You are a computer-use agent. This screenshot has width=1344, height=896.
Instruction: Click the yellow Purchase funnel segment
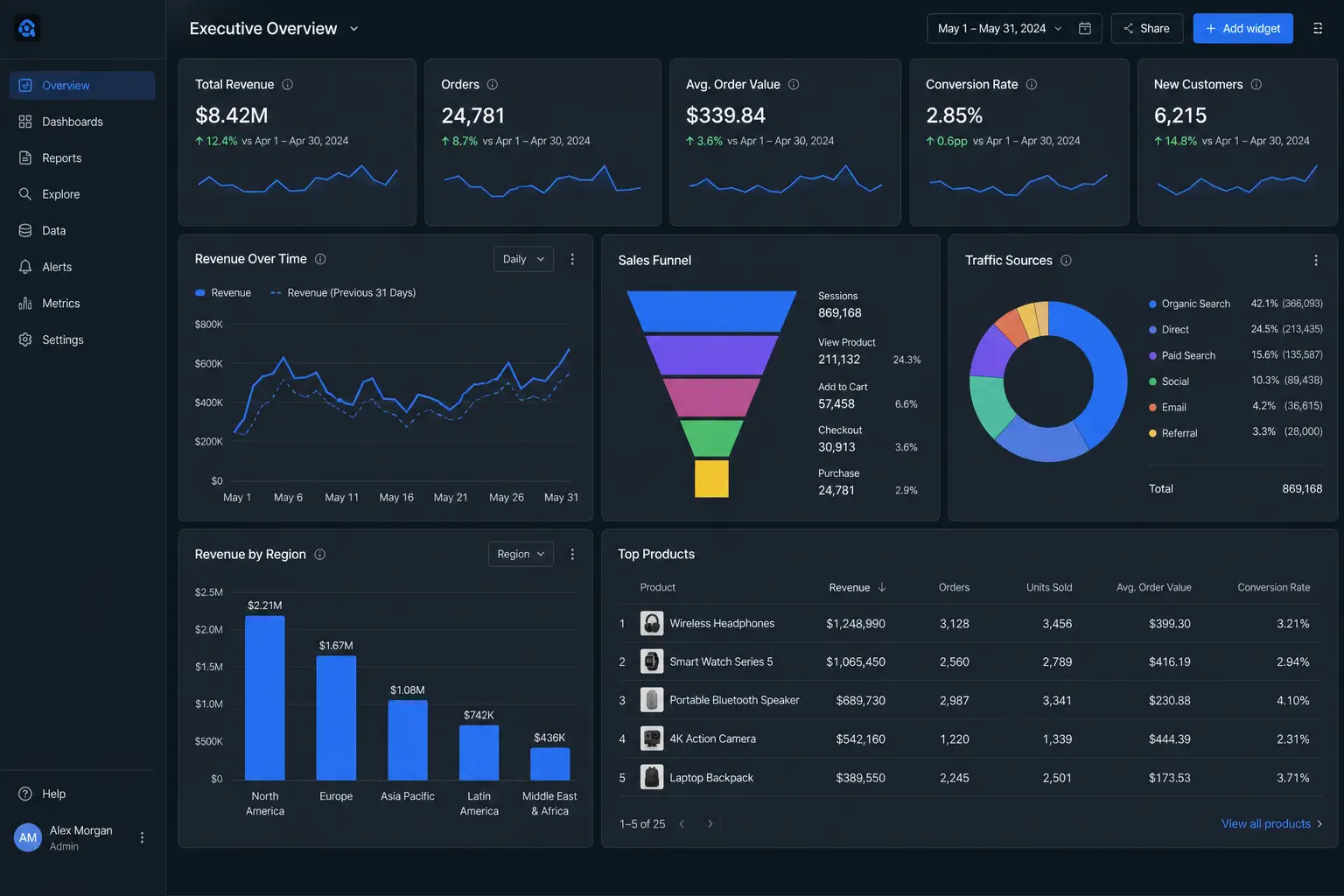[711, 479]
